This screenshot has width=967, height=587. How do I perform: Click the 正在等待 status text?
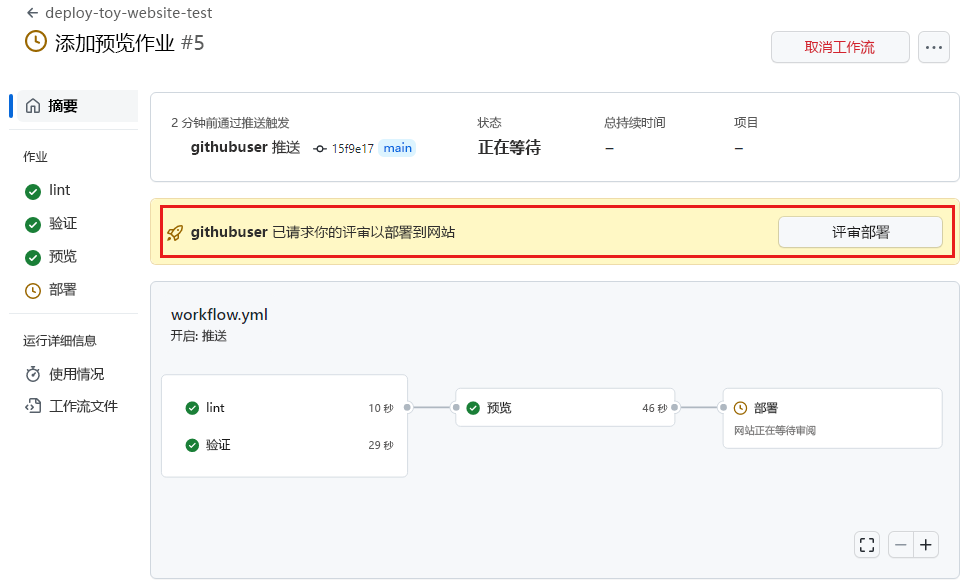point(509,147)
